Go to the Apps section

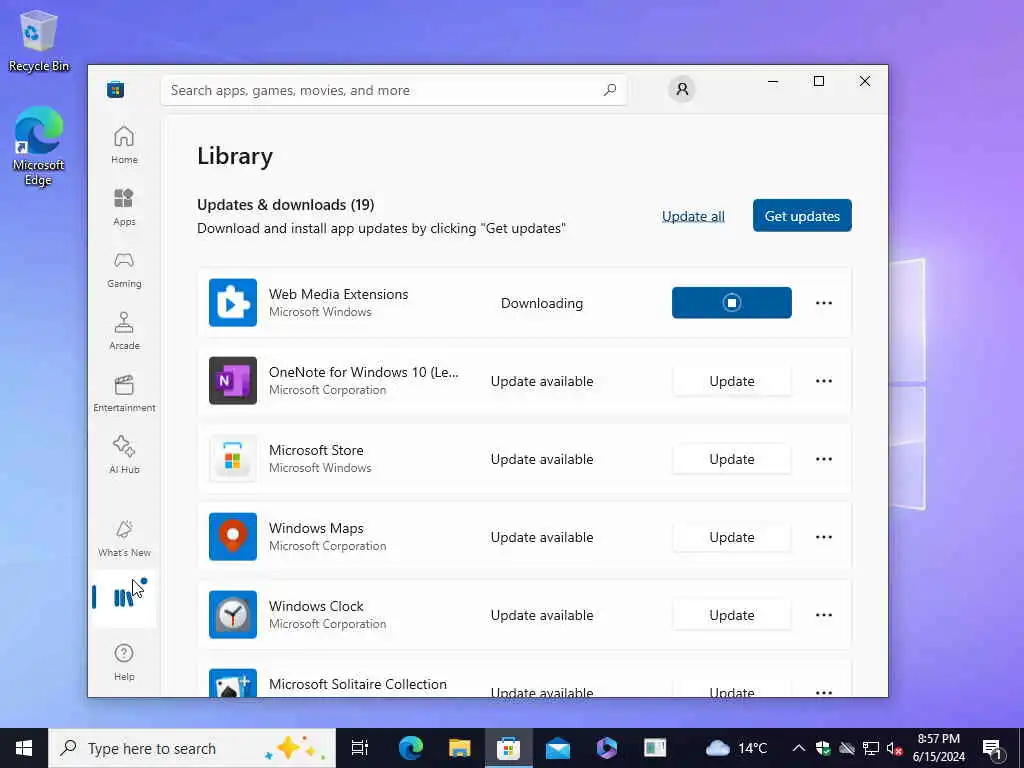[124, 207]
